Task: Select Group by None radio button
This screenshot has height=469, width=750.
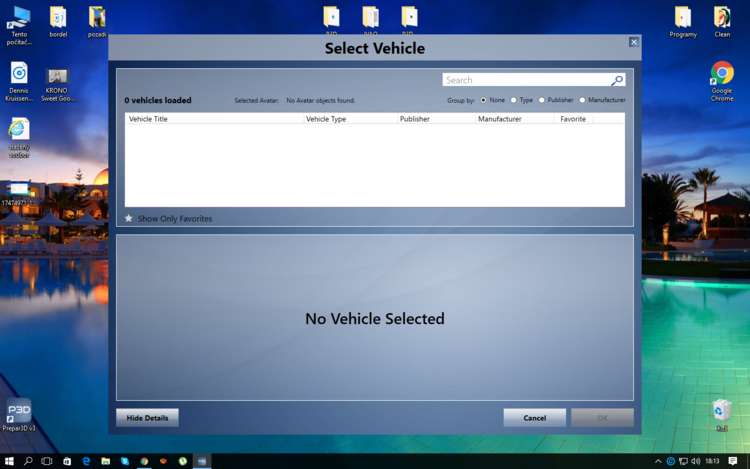Action: click(x=484, y=100)
